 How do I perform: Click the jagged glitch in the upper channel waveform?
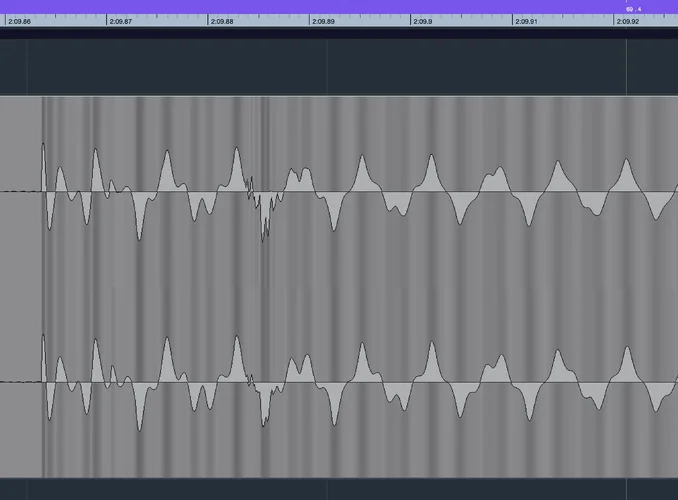[263, 210]
